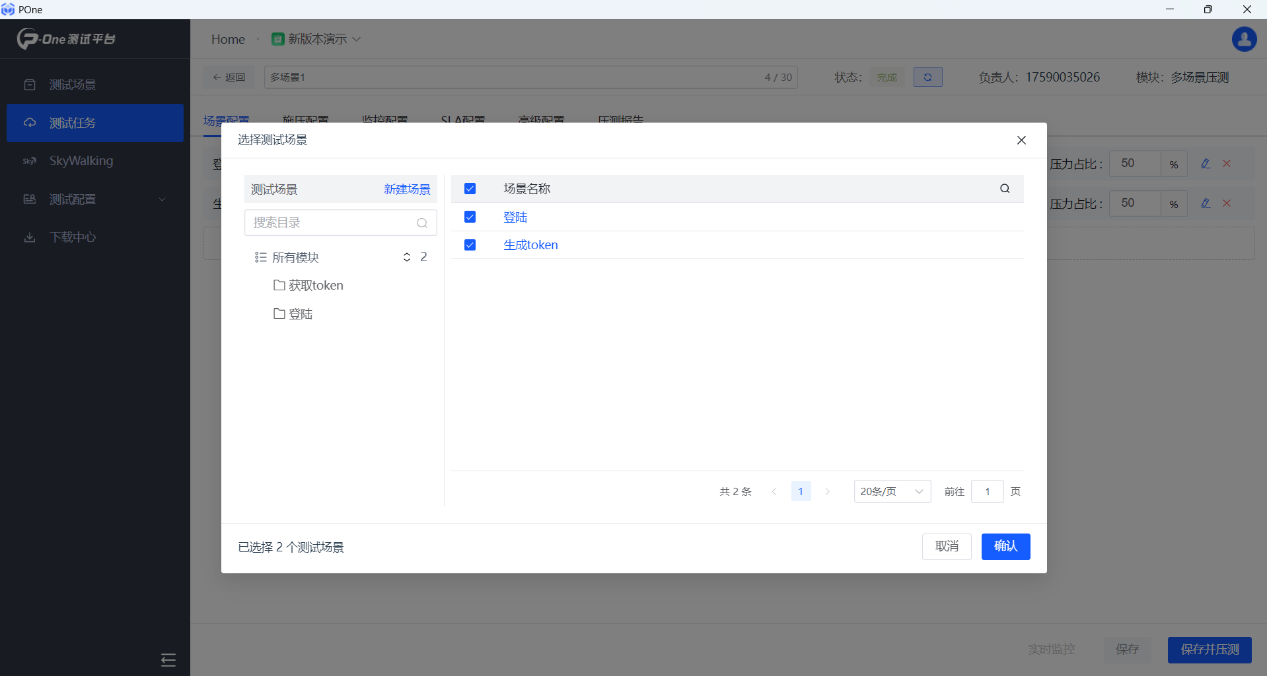Click the user avatar icon
The height and width of the screenshot is (676, 1267).
pos(1244,39)
